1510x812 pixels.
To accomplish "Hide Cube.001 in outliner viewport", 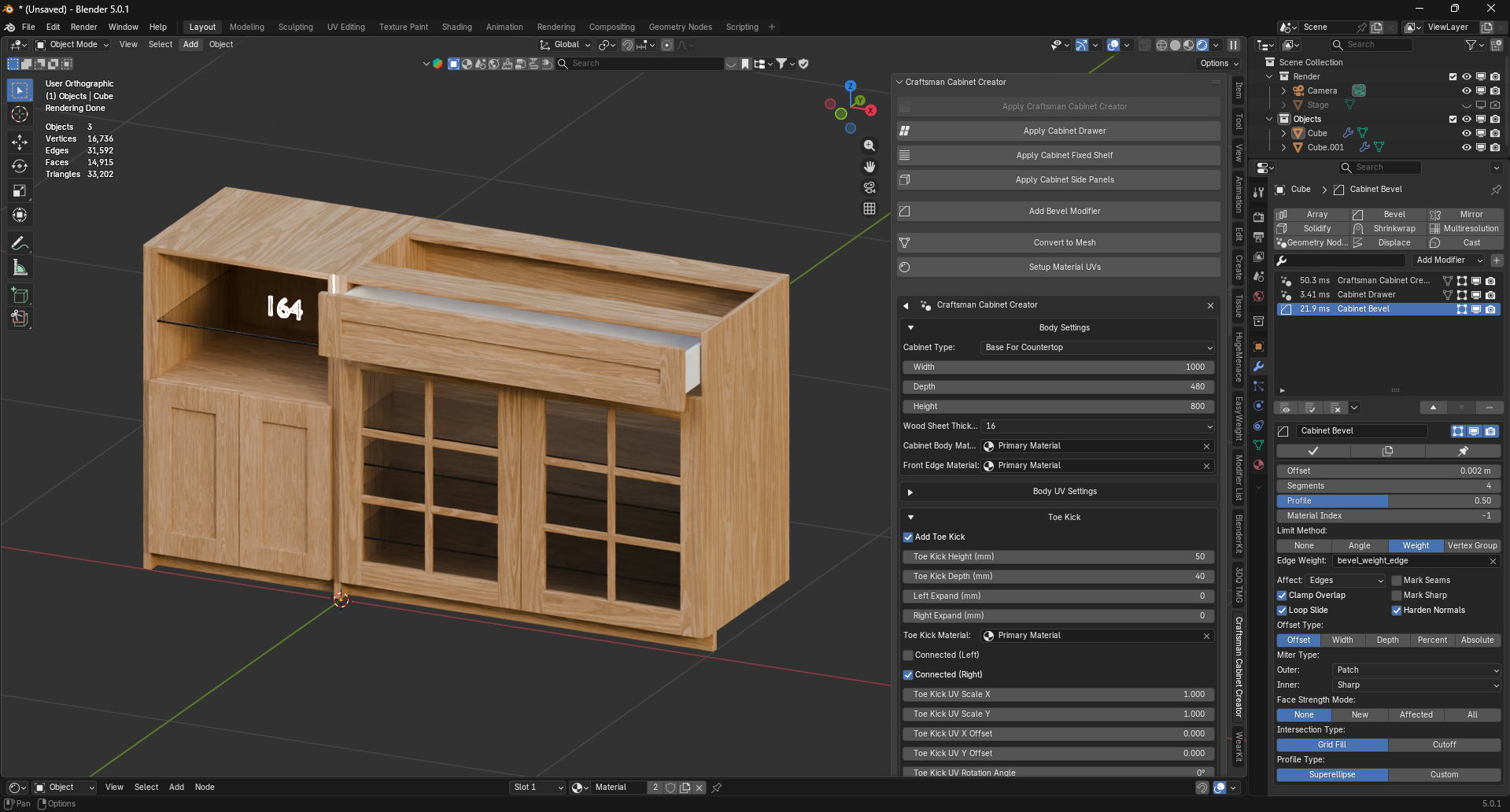I will [x=1467, y=147].
